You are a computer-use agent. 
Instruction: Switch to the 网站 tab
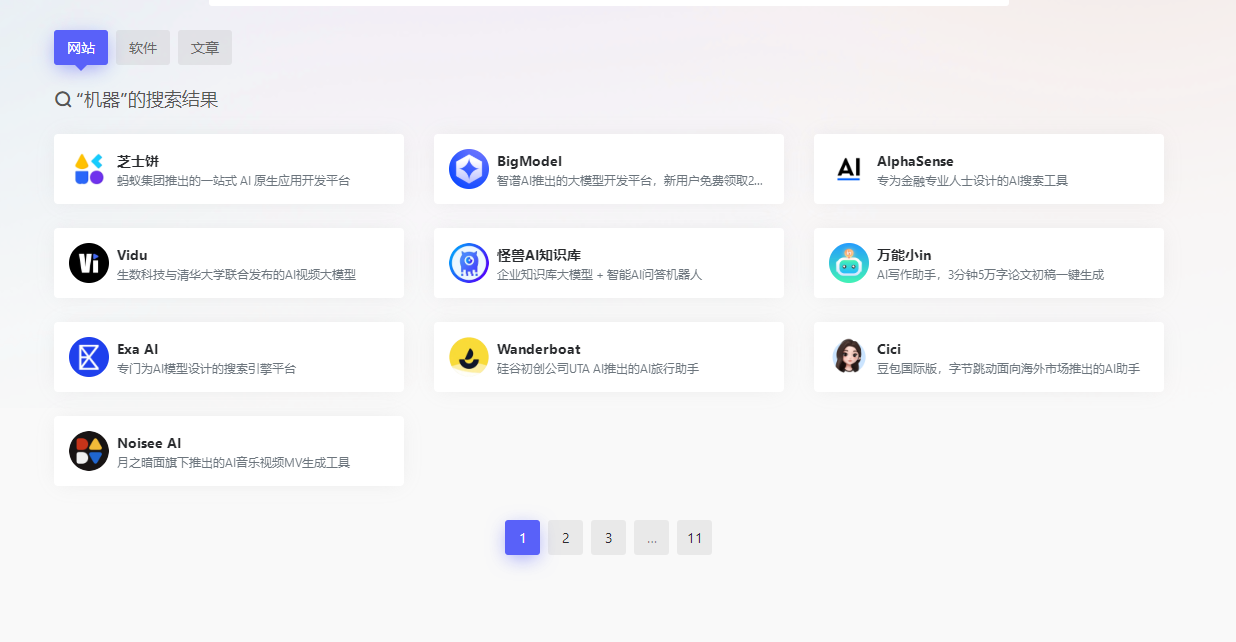click(81, 47)
